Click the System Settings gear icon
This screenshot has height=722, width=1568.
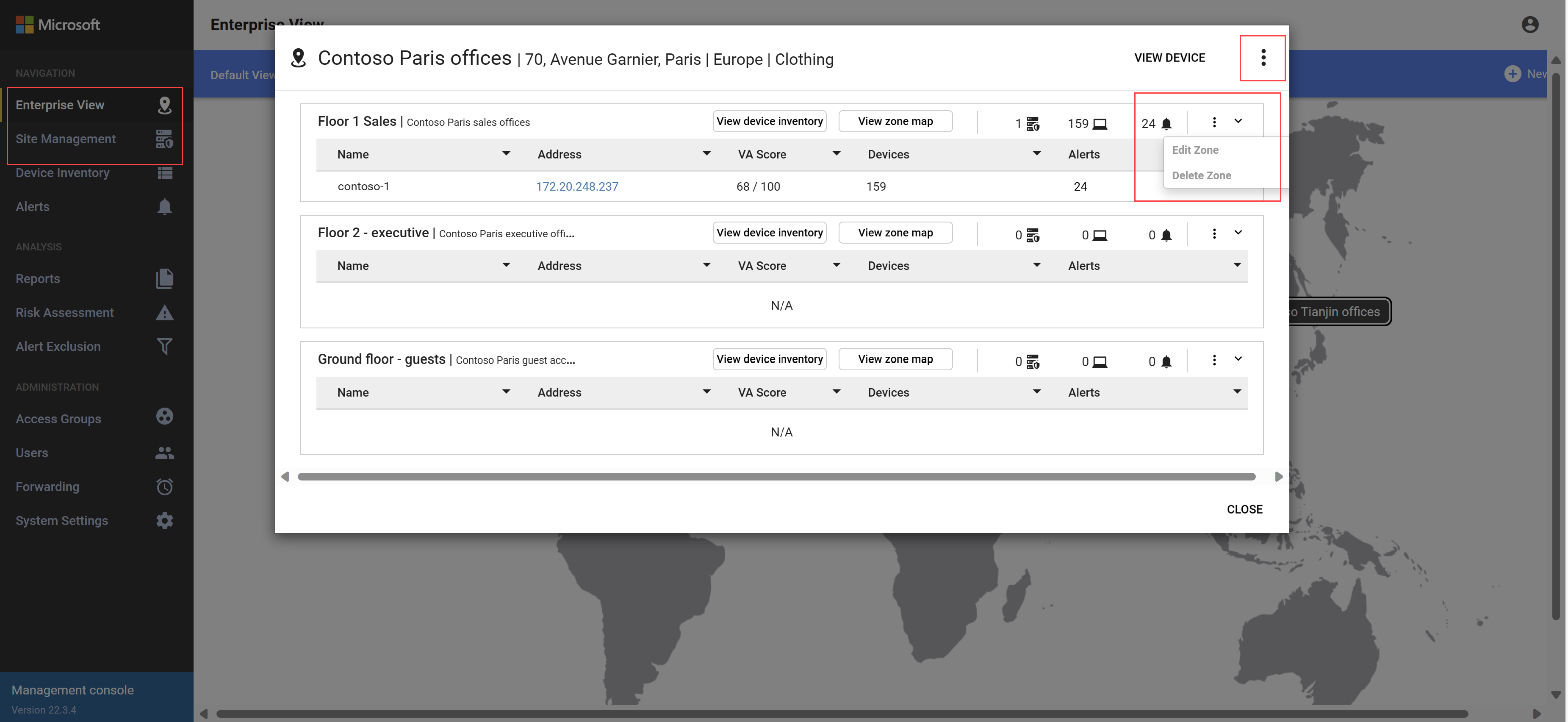click(164, 521)
